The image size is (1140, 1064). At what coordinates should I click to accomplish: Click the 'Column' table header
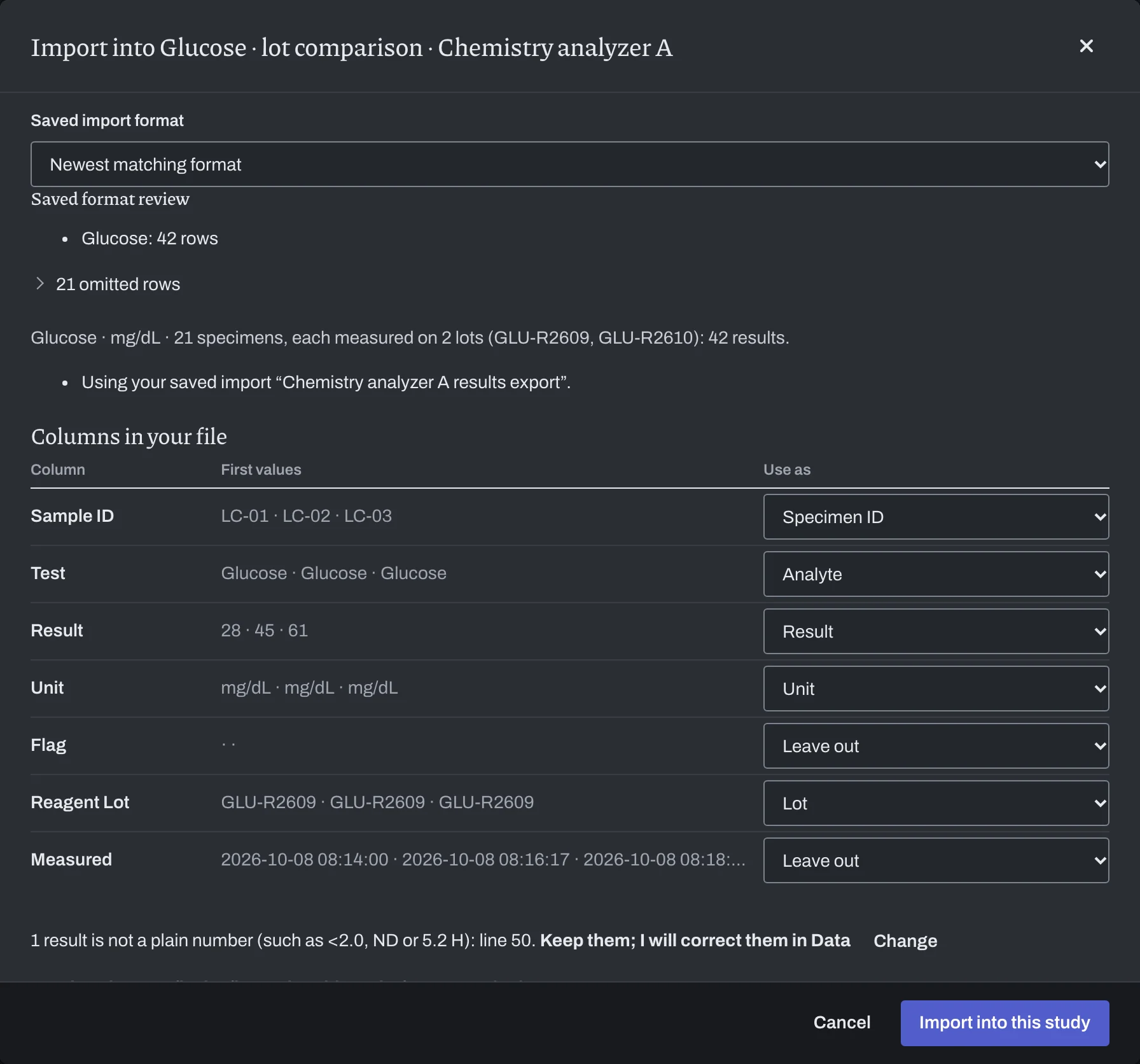coord(57,470)
